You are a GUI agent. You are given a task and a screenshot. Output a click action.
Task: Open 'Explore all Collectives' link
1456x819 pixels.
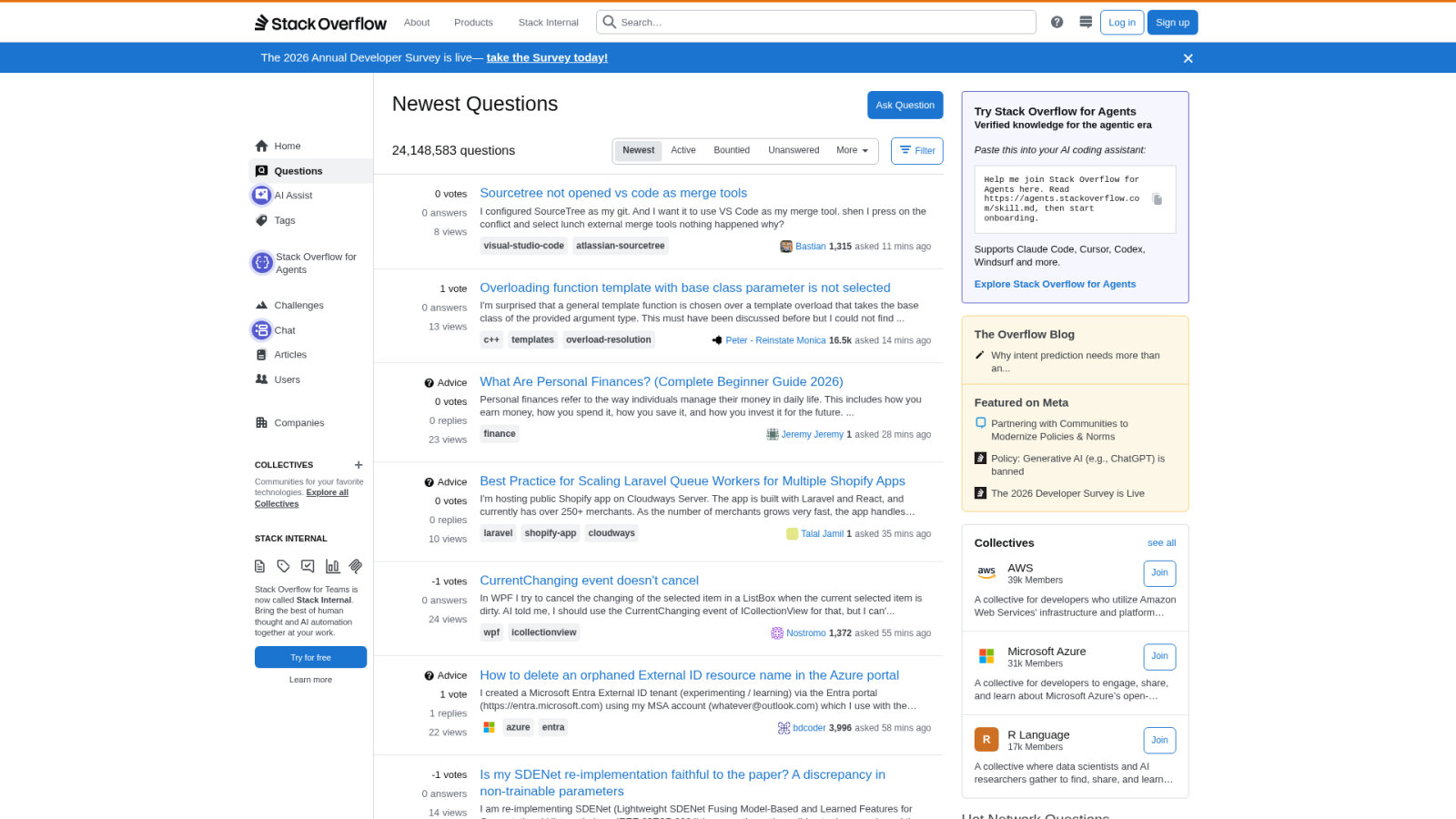(301, 498)
